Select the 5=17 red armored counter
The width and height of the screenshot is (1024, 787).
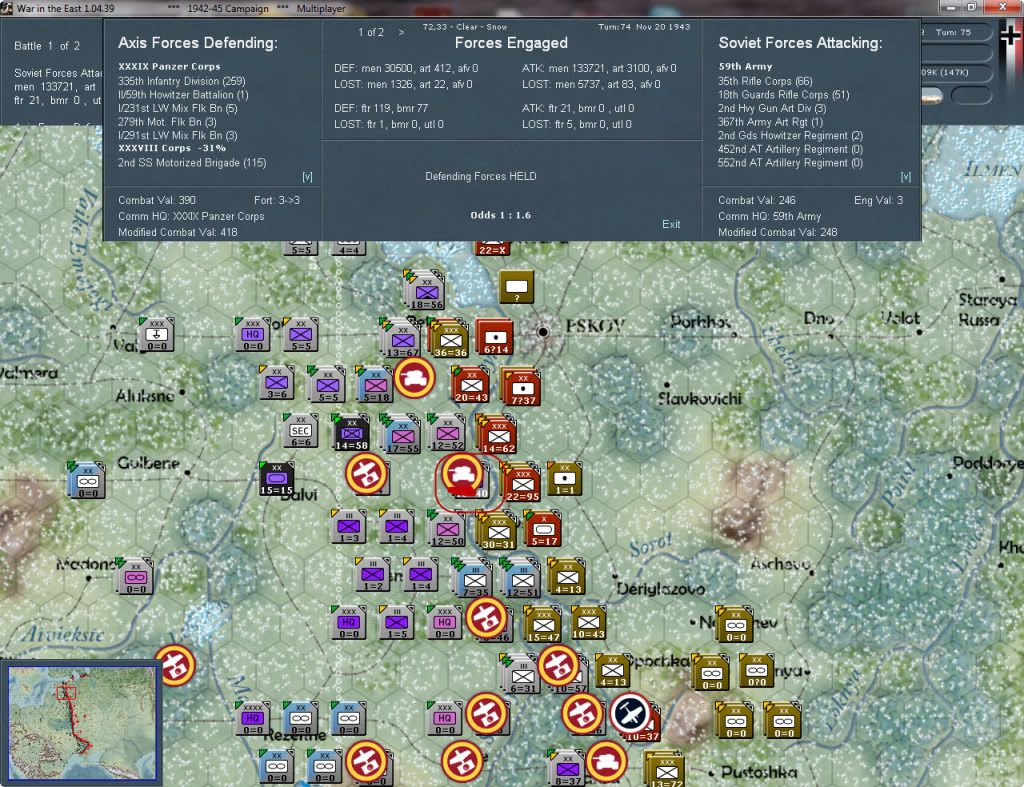tap(543, 528)
